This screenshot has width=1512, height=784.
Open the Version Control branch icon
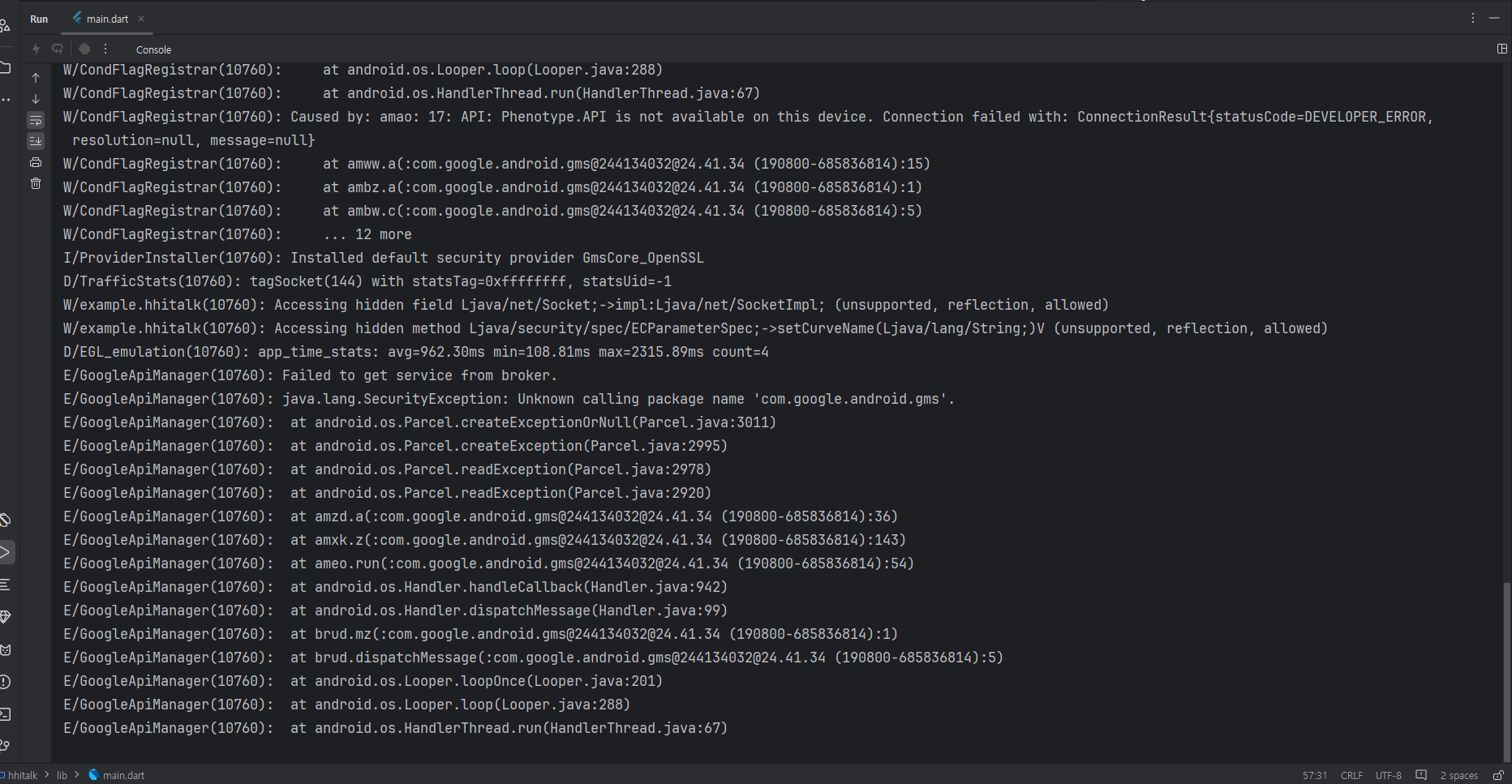click(x=5, y=746)
